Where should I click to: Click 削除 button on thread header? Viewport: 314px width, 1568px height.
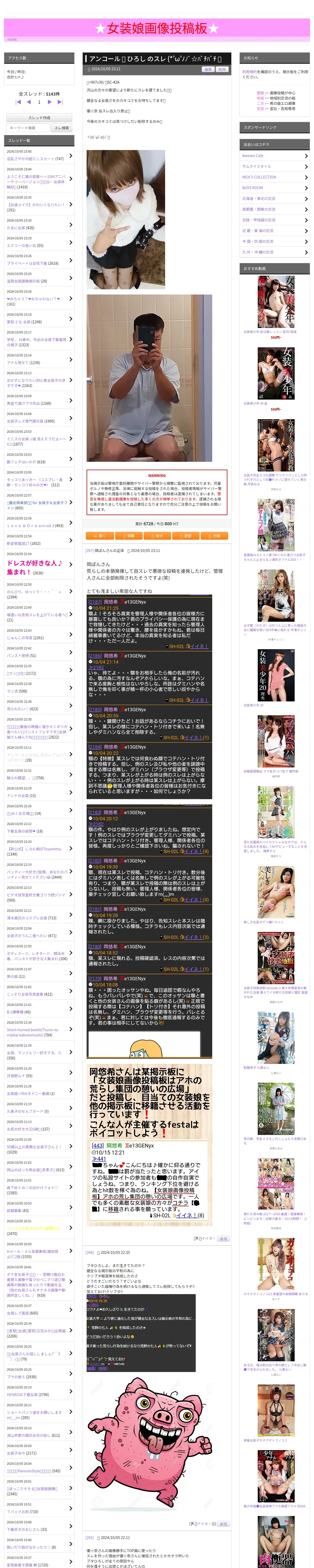[222, 70]
